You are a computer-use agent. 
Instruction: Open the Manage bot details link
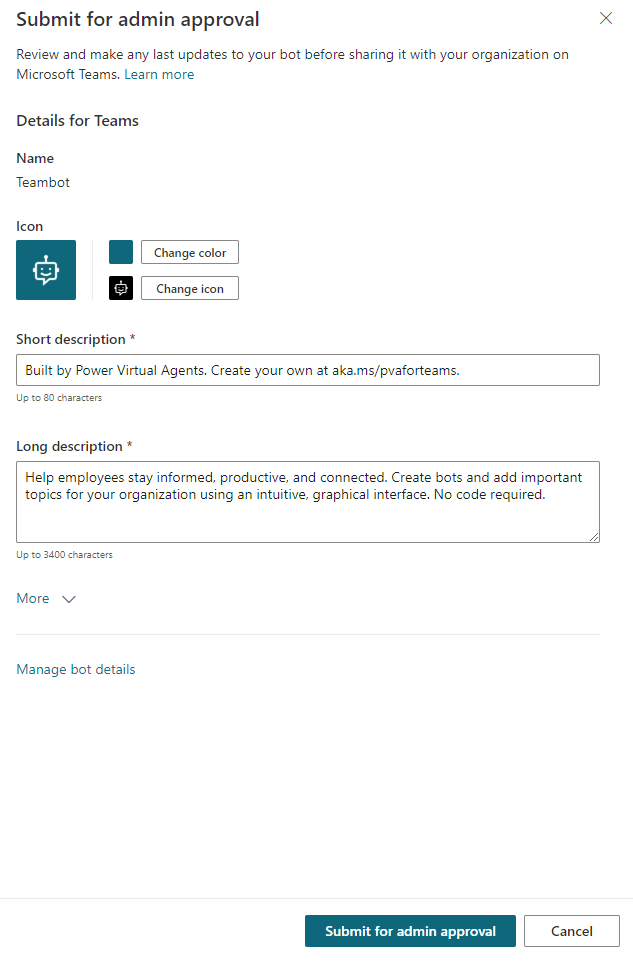[76, 670]
